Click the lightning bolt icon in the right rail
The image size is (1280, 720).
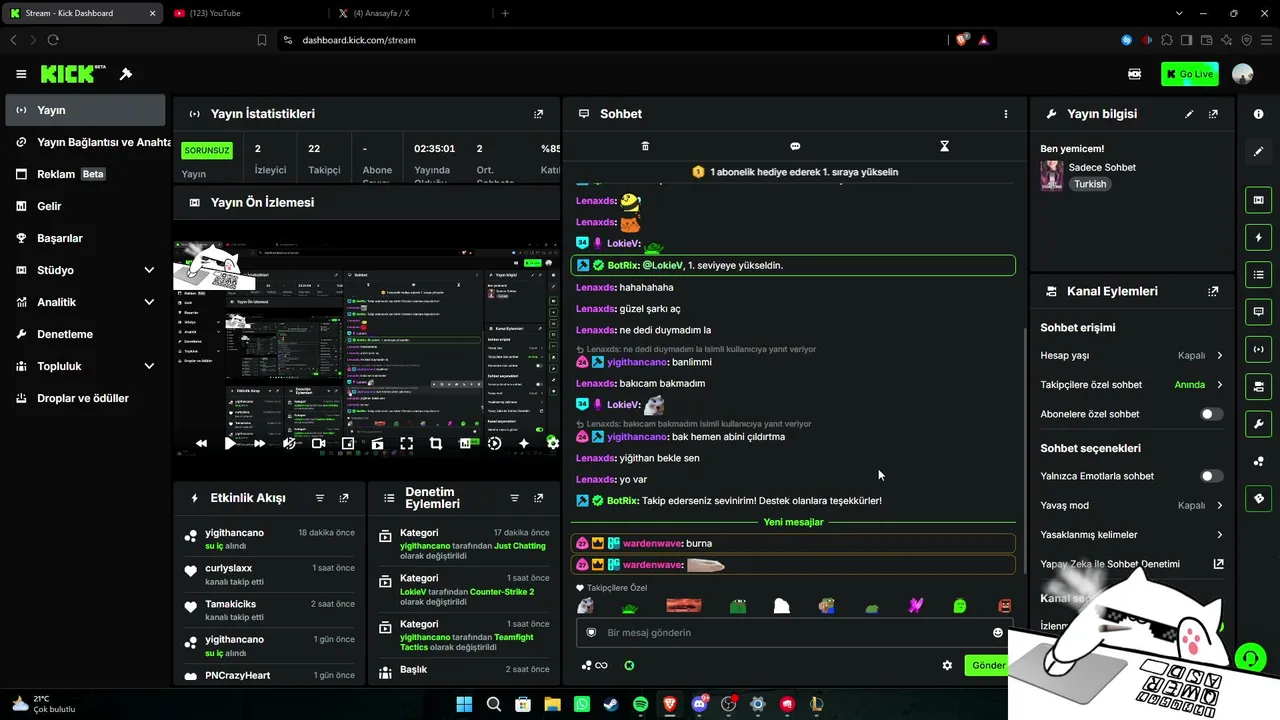1258,237
